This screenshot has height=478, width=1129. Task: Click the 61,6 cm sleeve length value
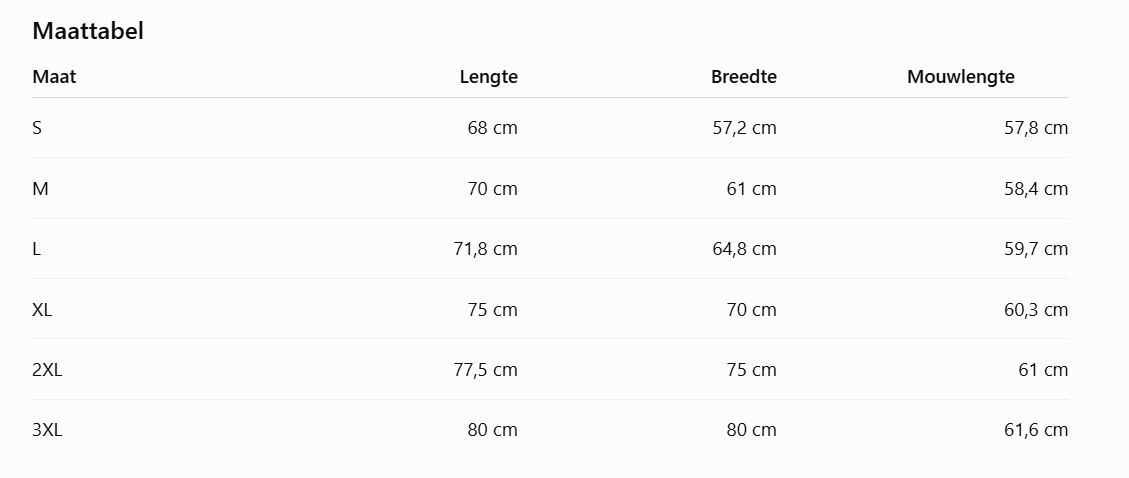pyautogui.click(x=1036, y=430)
